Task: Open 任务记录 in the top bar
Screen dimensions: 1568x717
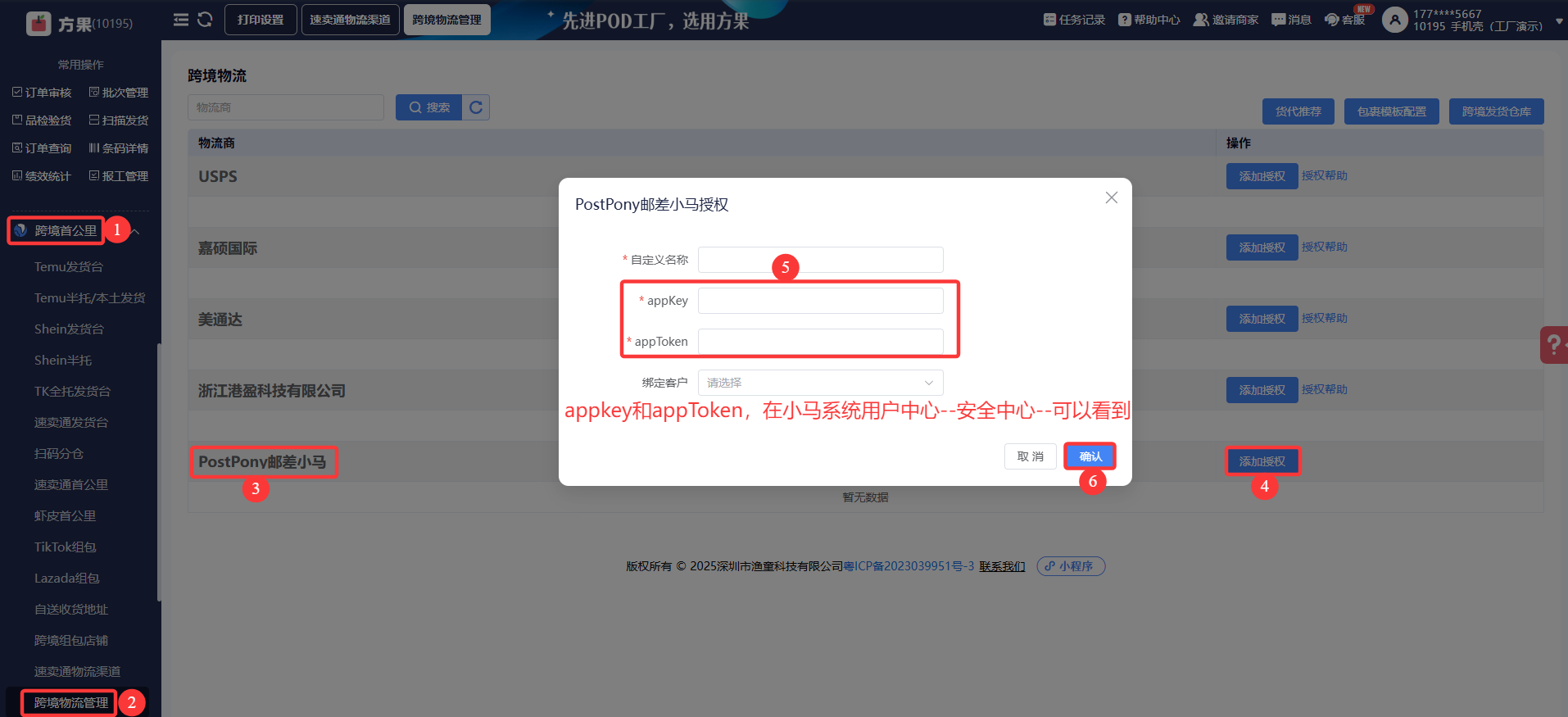Action: point(1074,20)
